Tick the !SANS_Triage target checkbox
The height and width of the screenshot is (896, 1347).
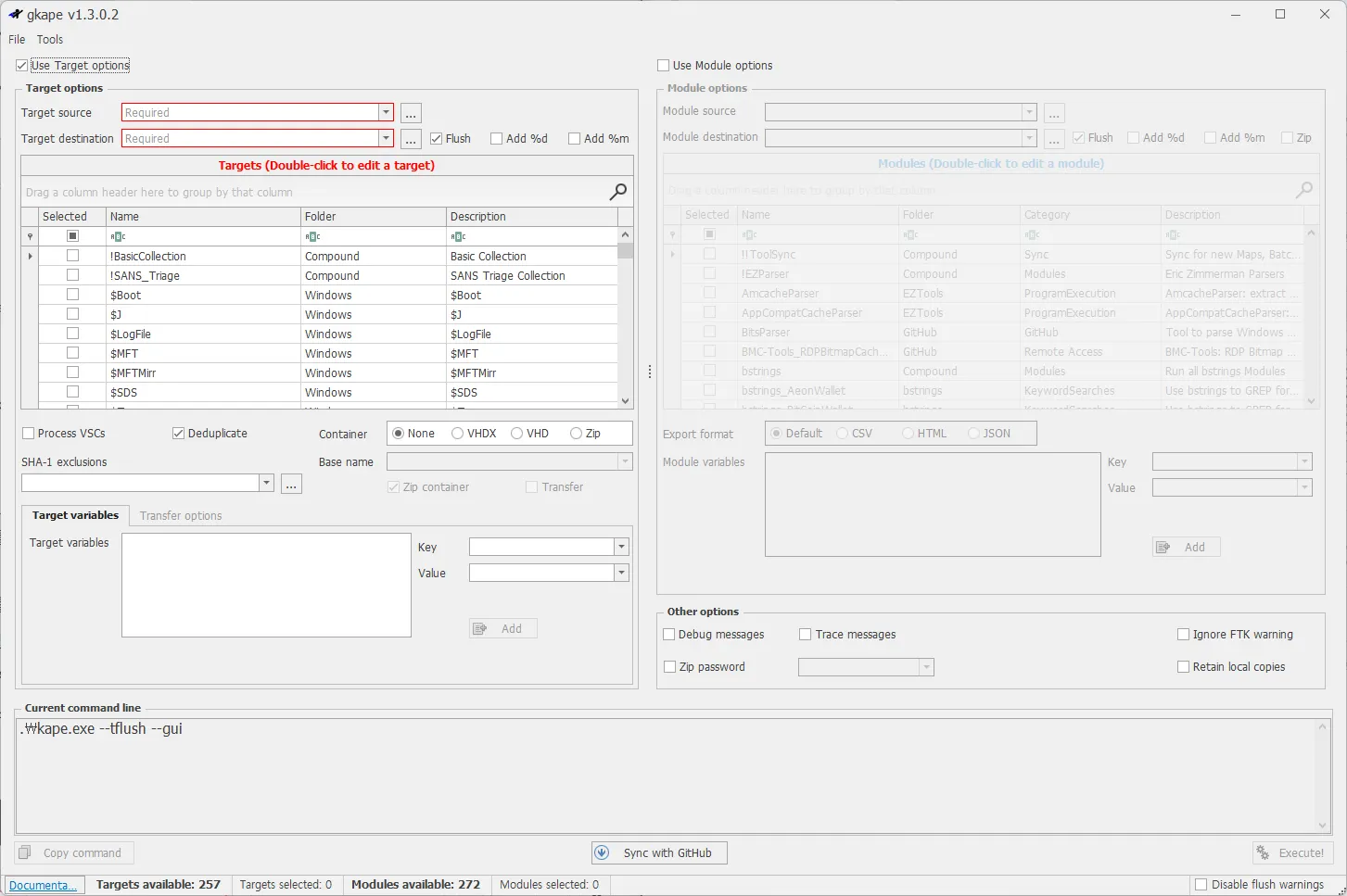(x=72, y=275)
